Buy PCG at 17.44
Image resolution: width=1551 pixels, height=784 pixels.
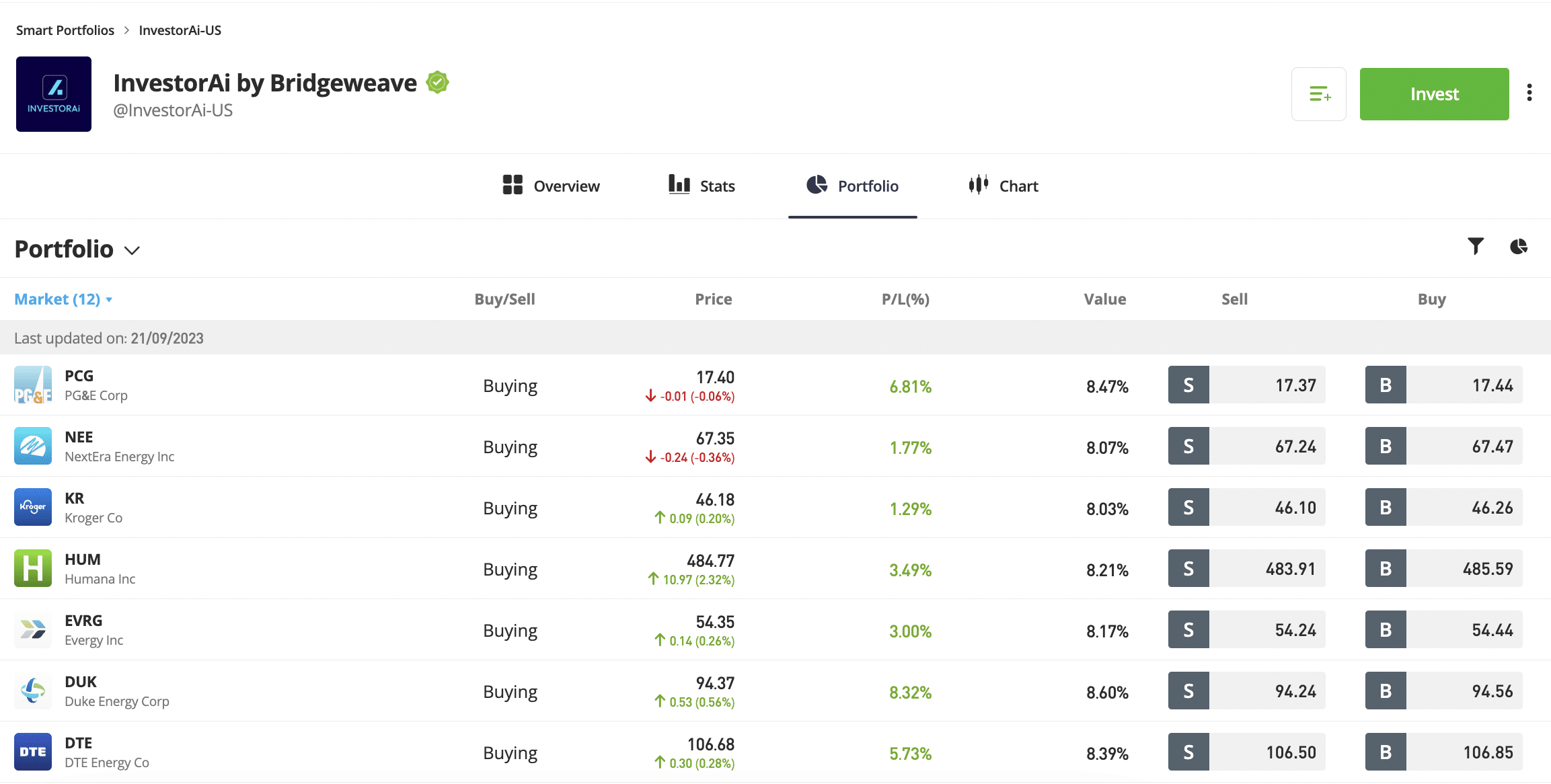point(1443,385)
